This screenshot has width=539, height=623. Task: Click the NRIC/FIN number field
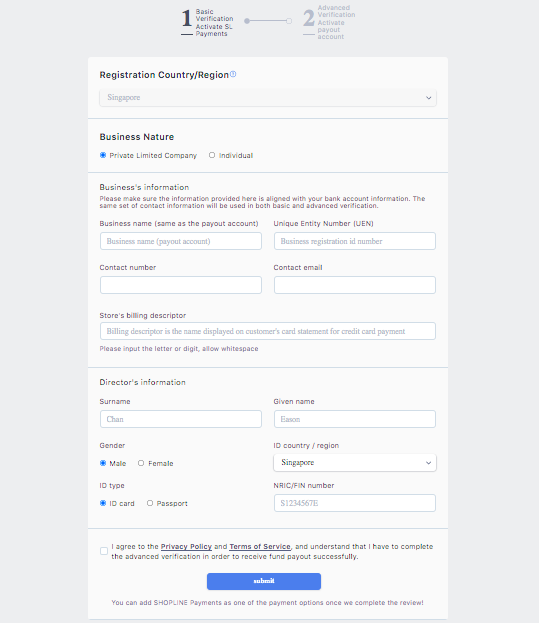click(x=355, y=503)
